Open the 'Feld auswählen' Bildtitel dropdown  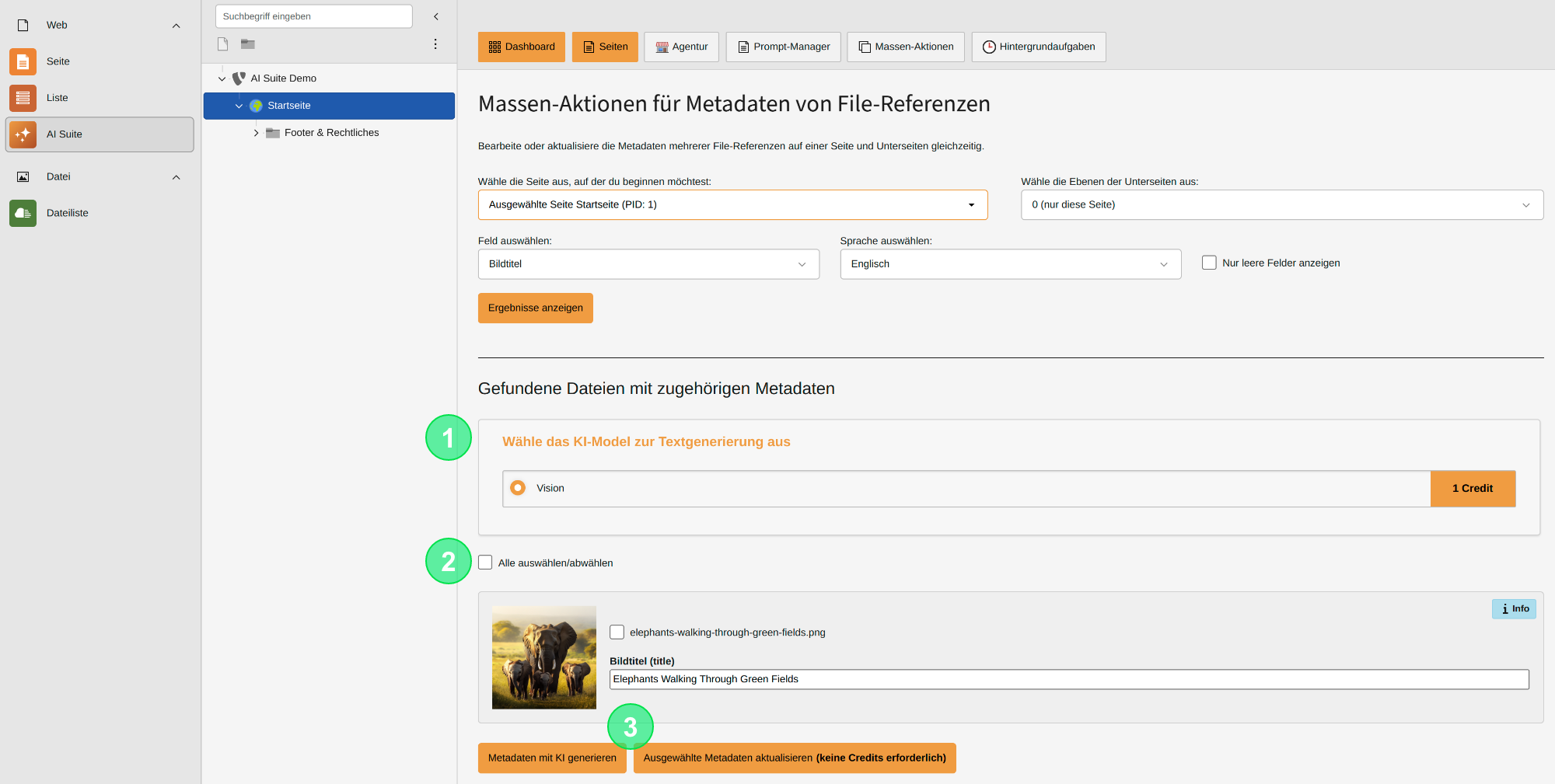[648, 264]
